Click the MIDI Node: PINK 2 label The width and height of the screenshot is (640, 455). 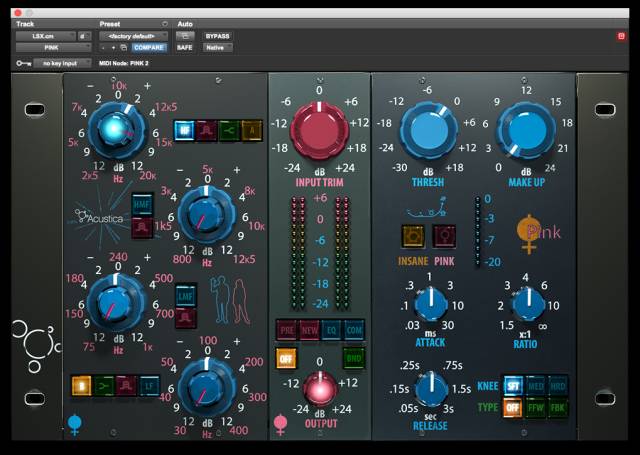[x=124, y=63]
